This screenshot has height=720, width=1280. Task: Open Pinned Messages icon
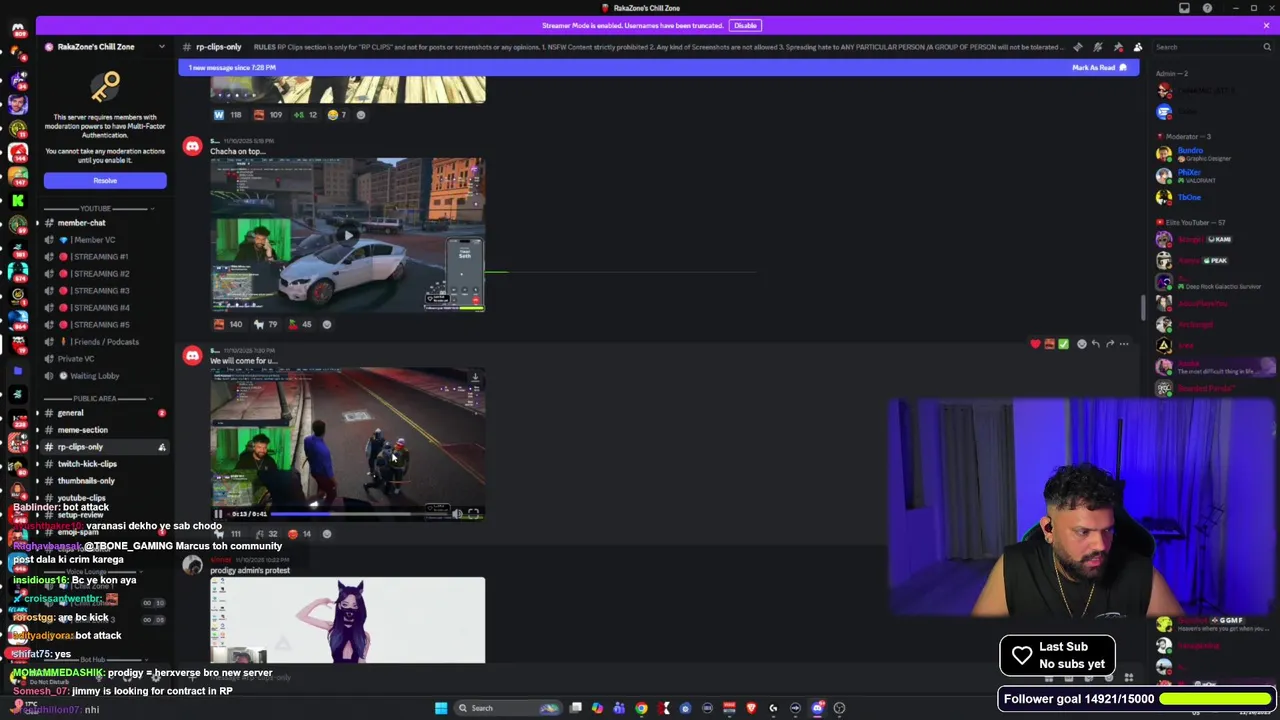pos(1117,47)
